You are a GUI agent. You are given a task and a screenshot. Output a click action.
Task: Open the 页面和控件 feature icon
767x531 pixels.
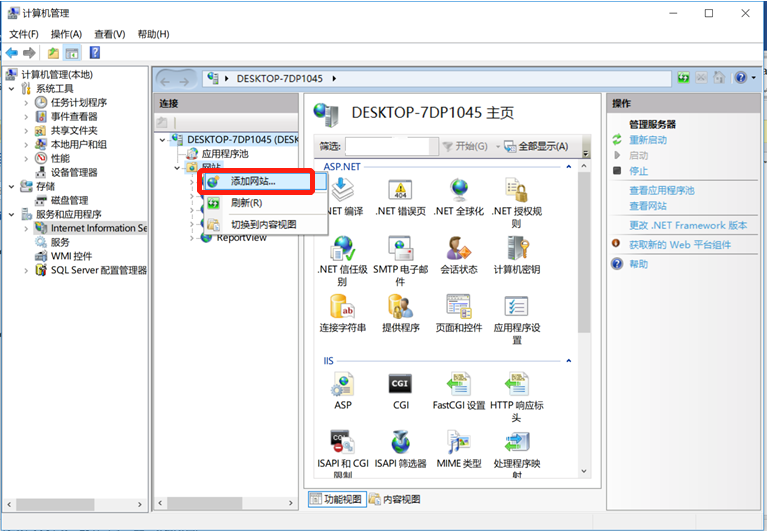pos(459,306)
